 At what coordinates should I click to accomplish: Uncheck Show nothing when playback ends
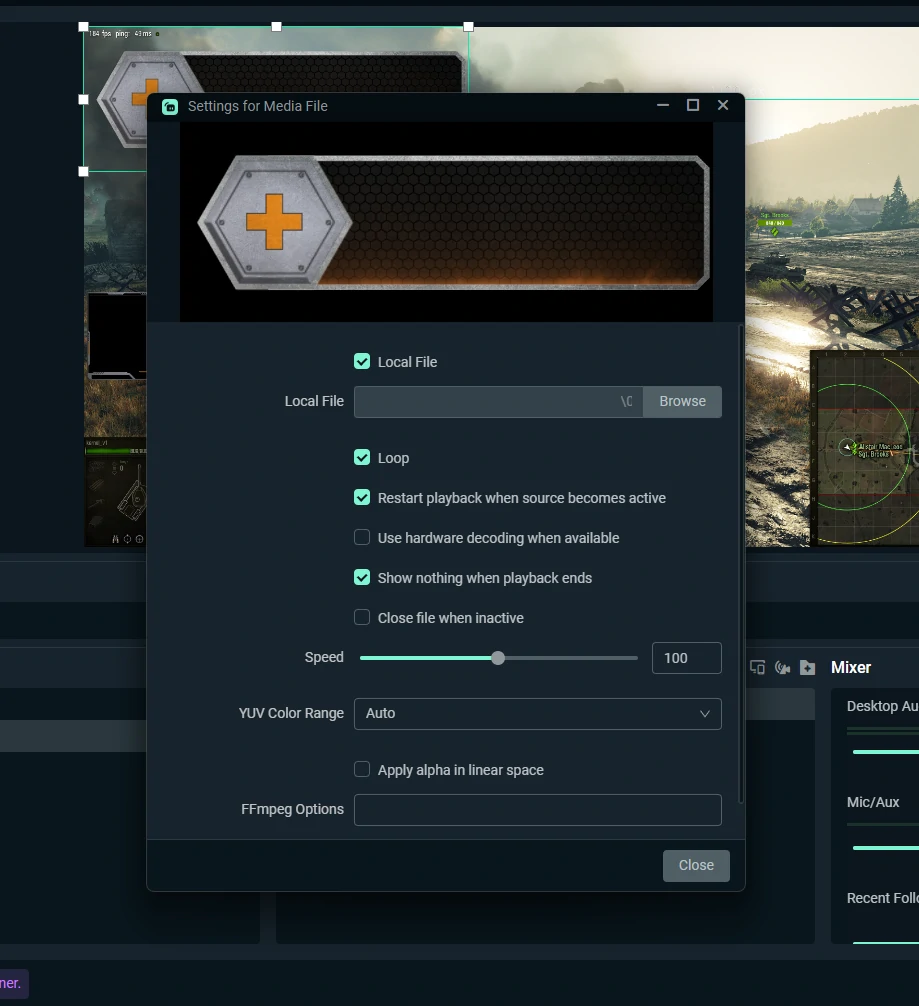pyautogui.click(x=361, y=577)
